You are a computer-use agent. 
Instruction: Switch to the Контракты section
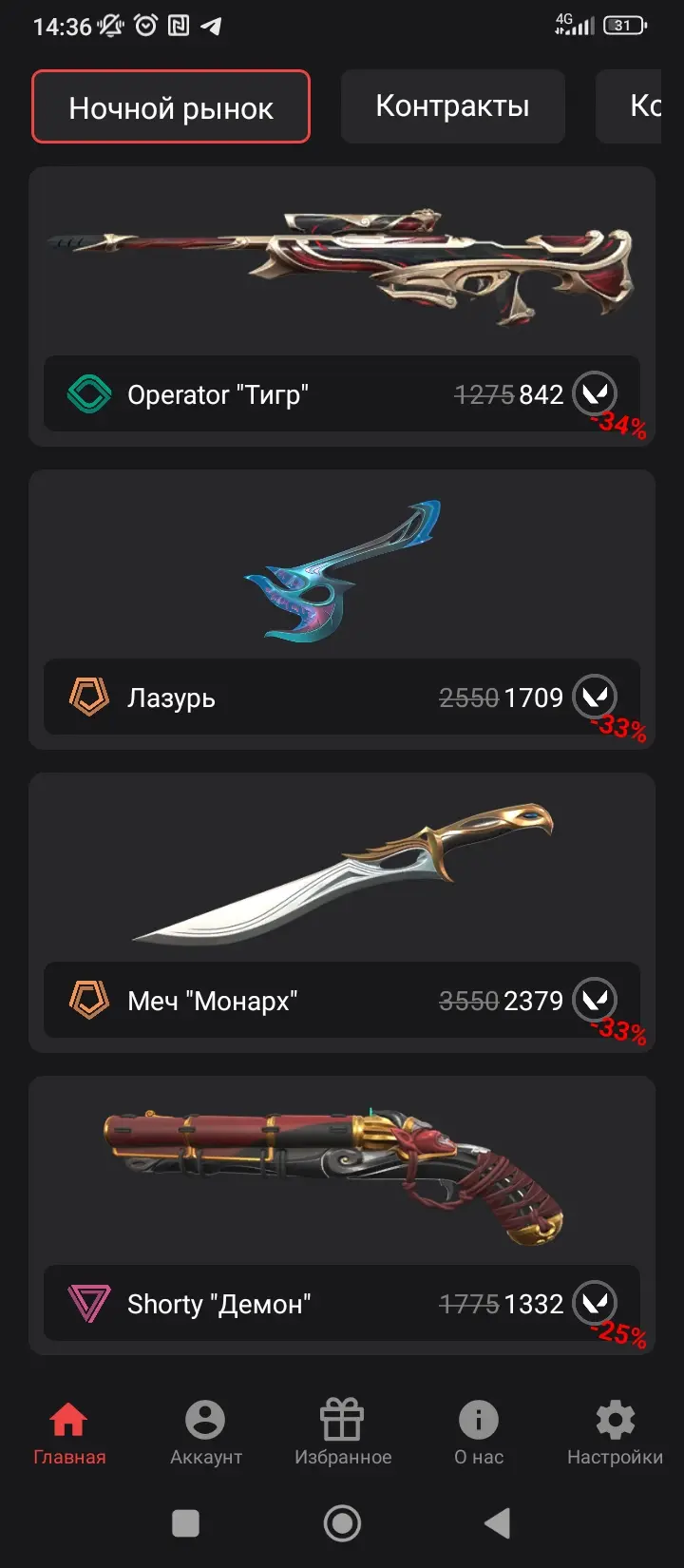[453, 106]
